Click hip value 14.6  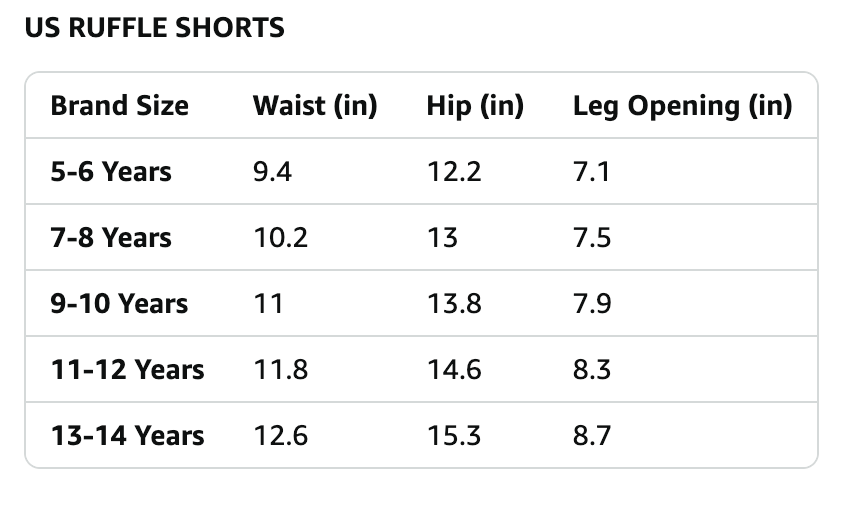pos(454,369)
